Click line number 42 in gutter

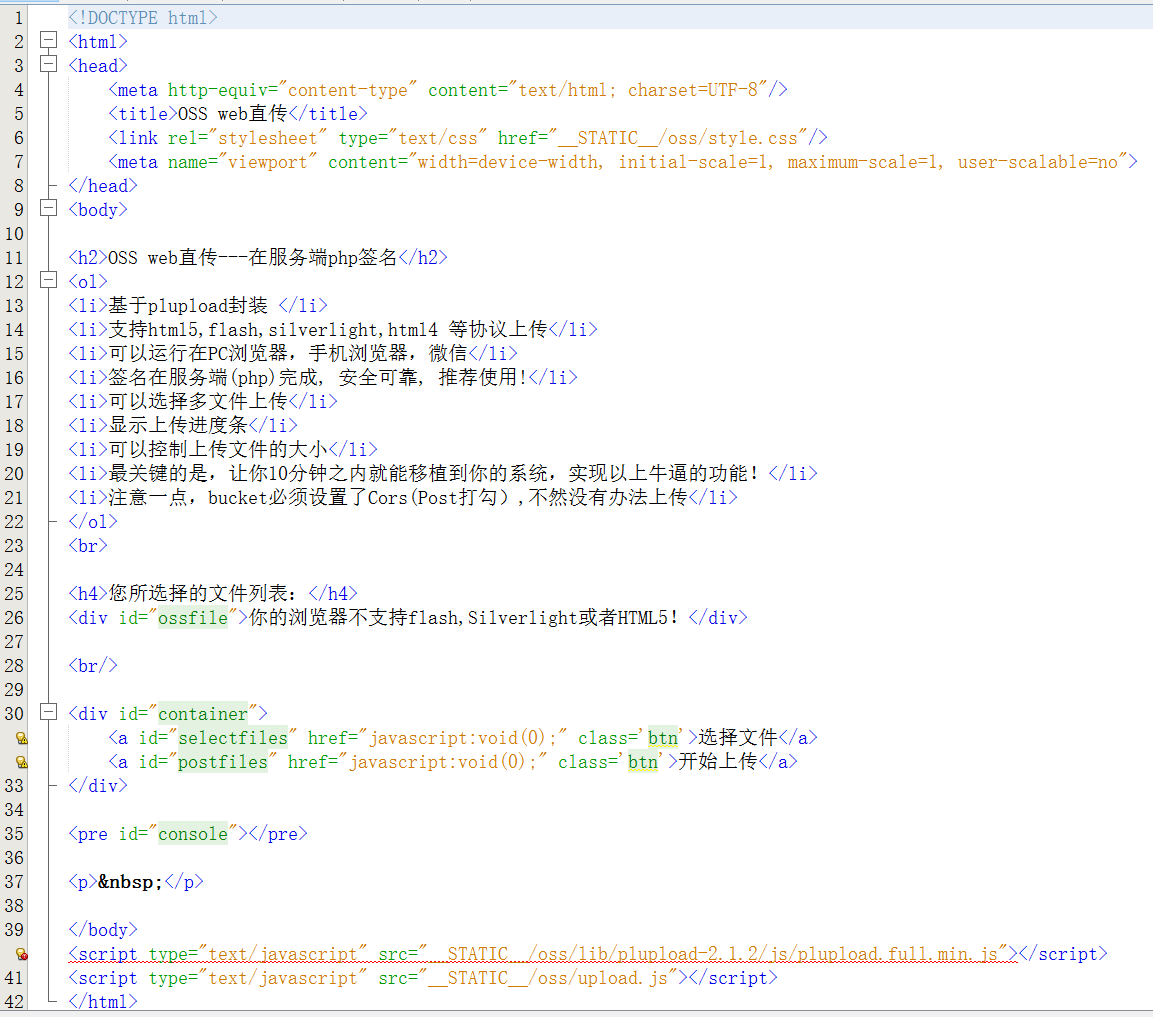tap(14, 1002)
